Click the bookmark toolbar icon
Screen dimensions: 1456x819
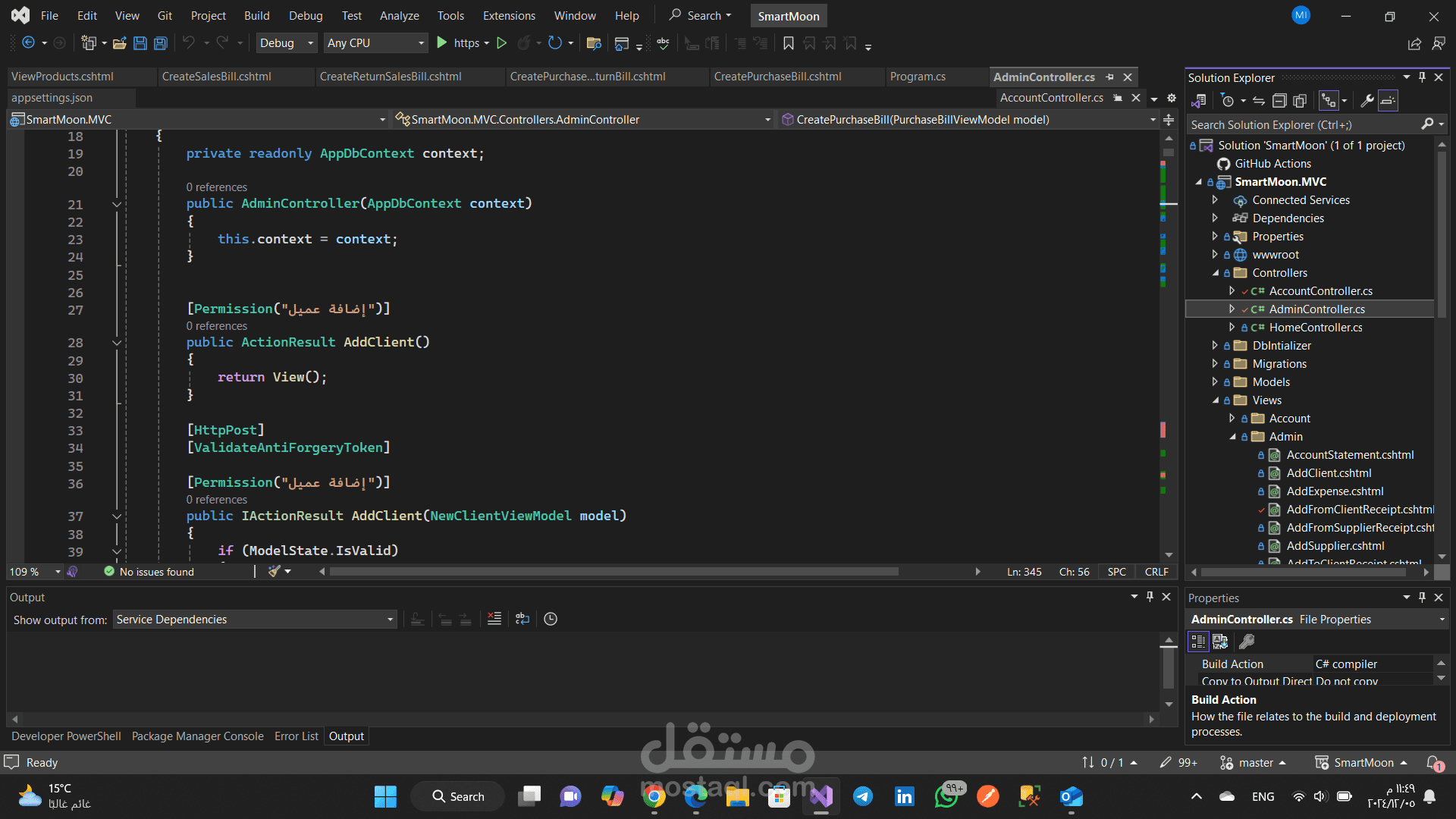[789, 43]
